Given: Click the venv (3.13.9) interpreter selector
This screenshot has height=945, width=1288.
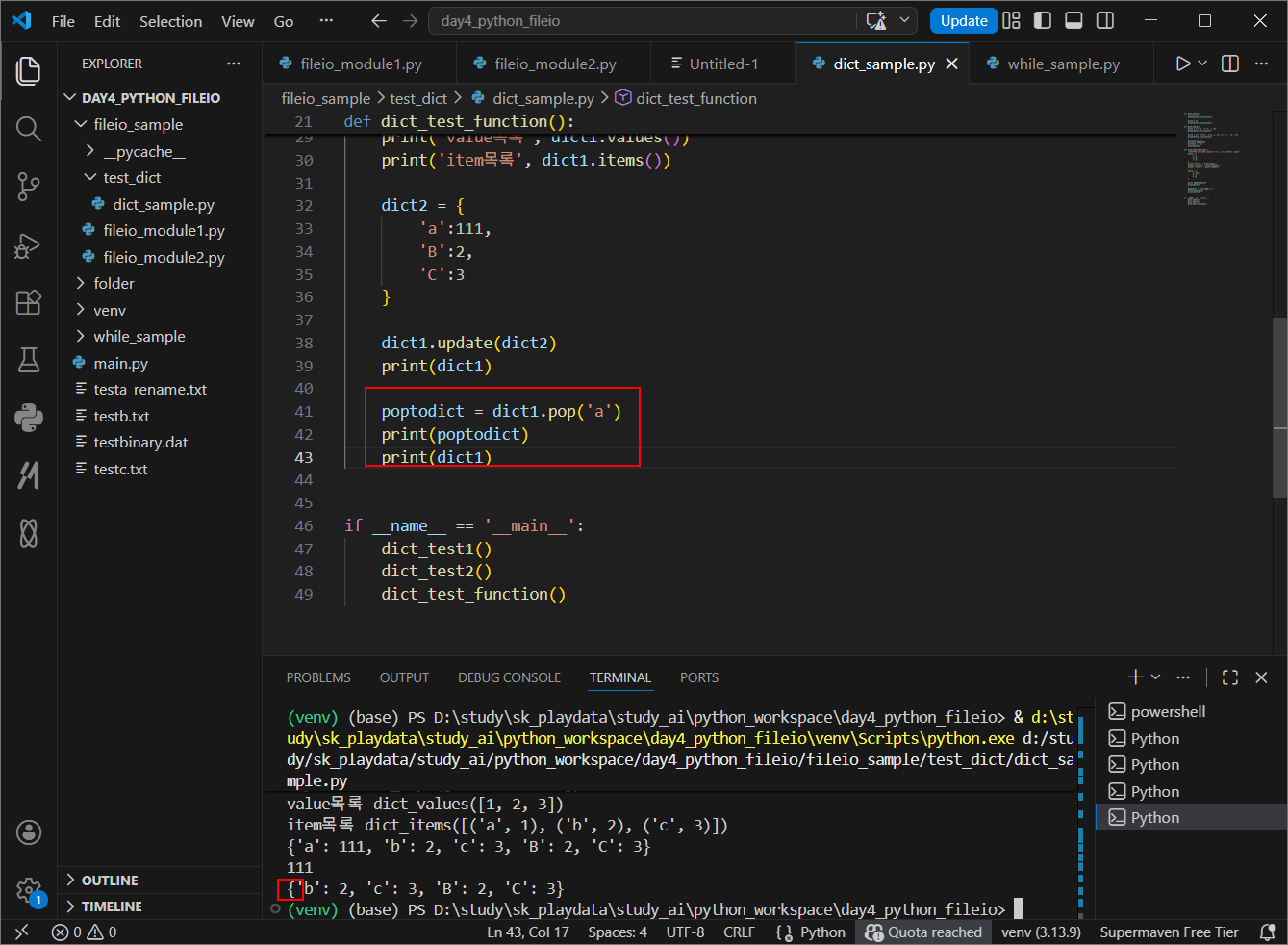Looking at the screenshot, I should (1041, 932).
